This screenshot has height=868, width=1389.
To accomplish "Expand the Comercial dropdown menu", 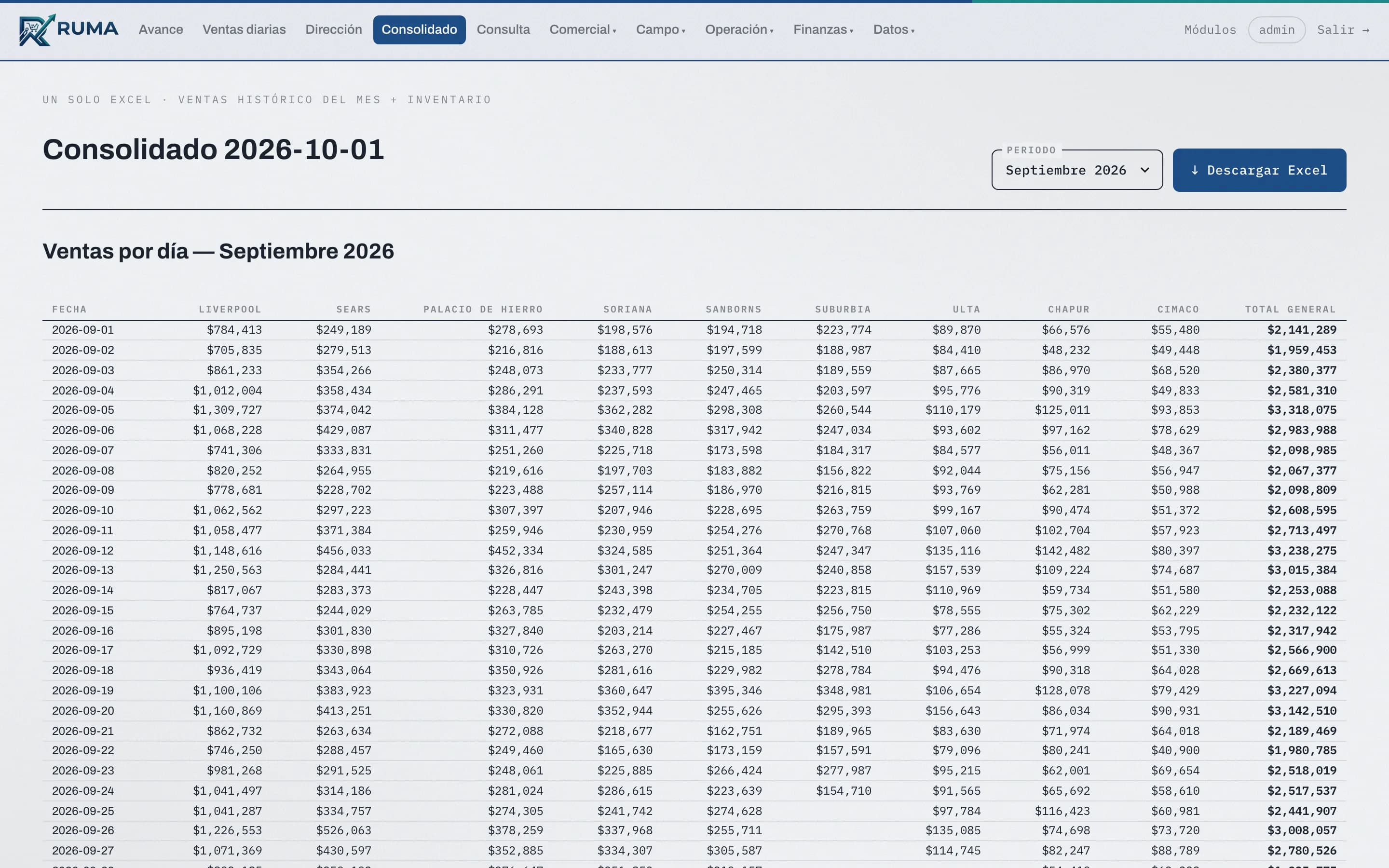I will point(583,30).
